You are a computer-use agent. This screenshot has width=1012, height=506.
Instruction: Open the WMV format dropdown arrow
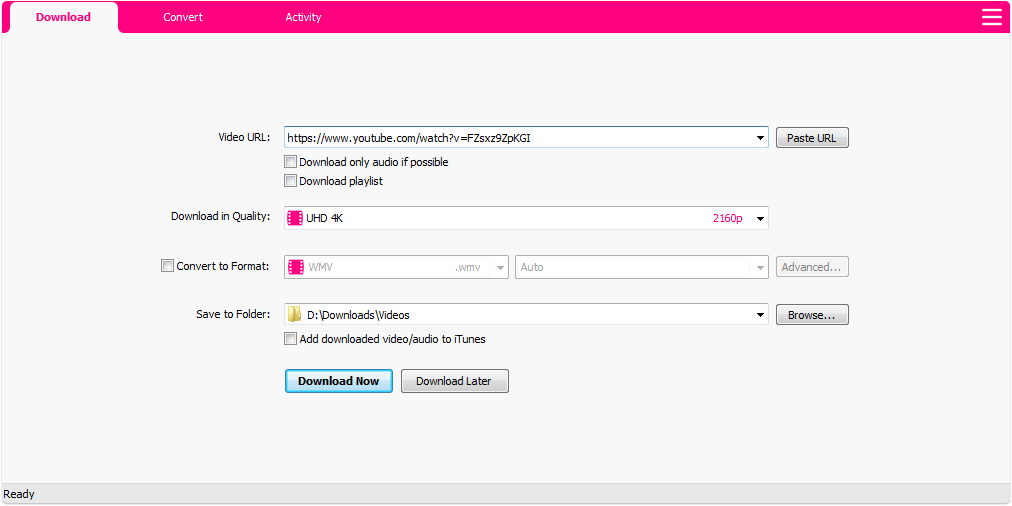tap(500, 267)
